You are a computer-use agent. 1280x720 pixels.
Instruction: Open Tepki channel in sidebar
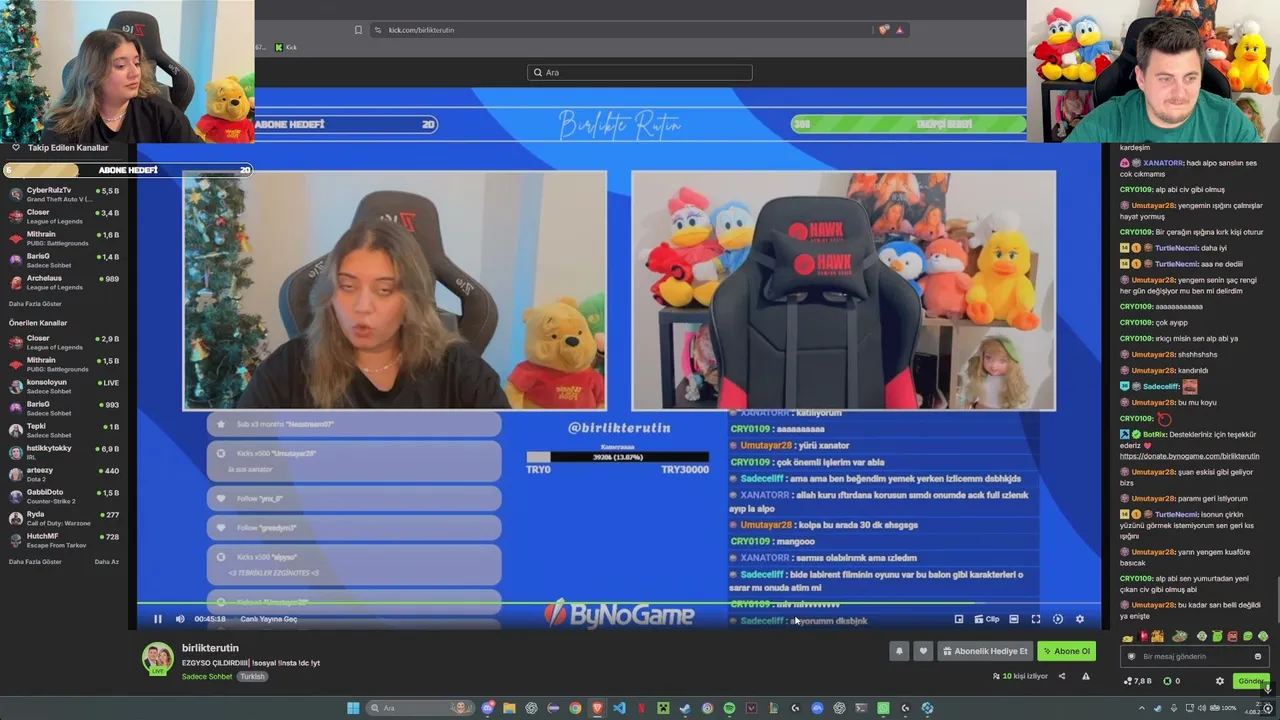pyautogui.click(x=64, y=430)
